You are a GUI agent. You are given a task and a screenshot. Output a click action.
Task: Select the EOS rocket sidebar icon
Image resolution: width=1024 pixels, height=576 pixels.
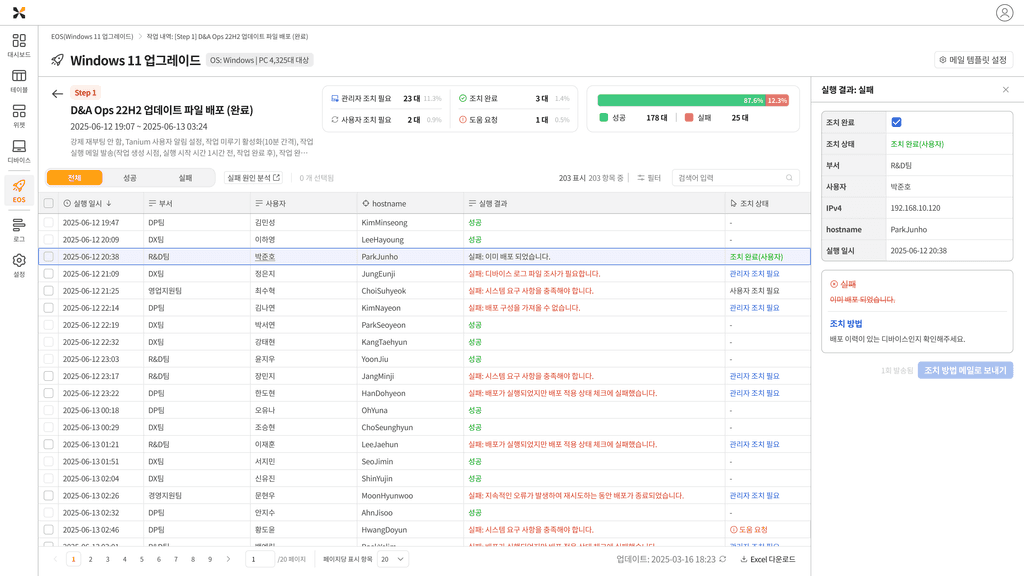(19, 190)
